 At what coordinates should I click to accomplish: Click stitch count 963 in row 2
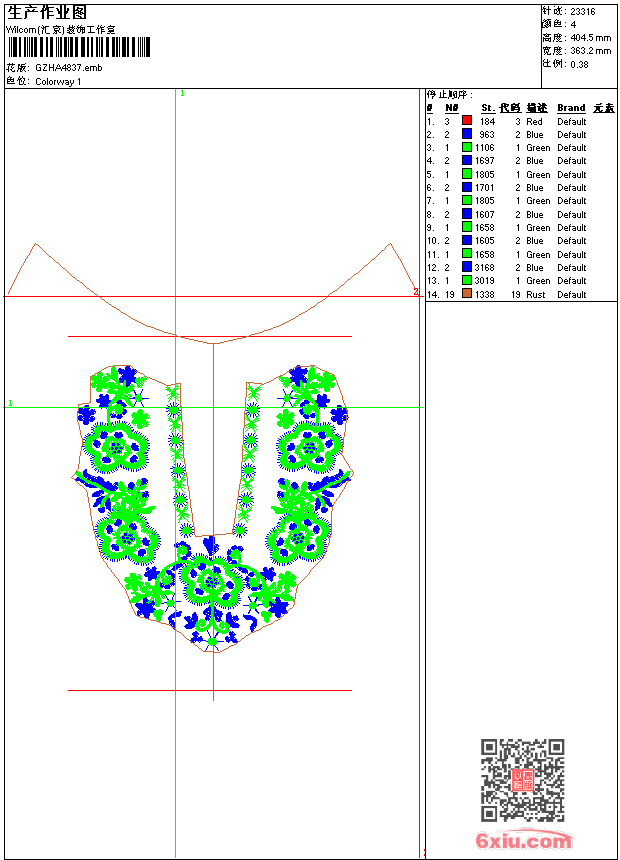[487, 135]
